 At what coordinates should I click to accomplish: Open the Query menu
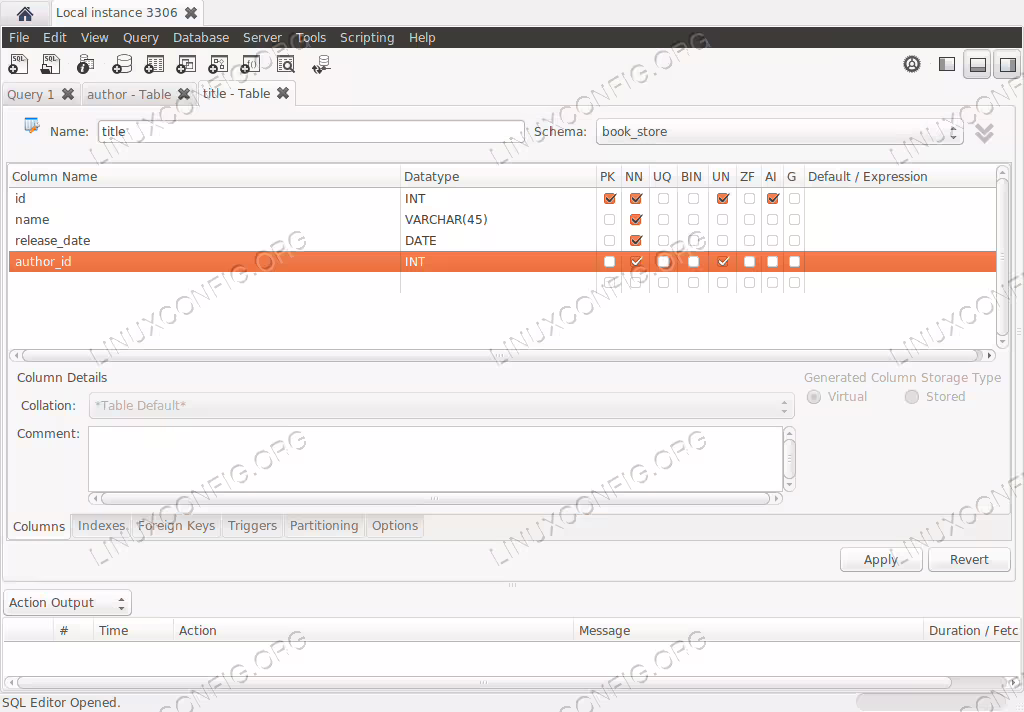click(141, 38)
